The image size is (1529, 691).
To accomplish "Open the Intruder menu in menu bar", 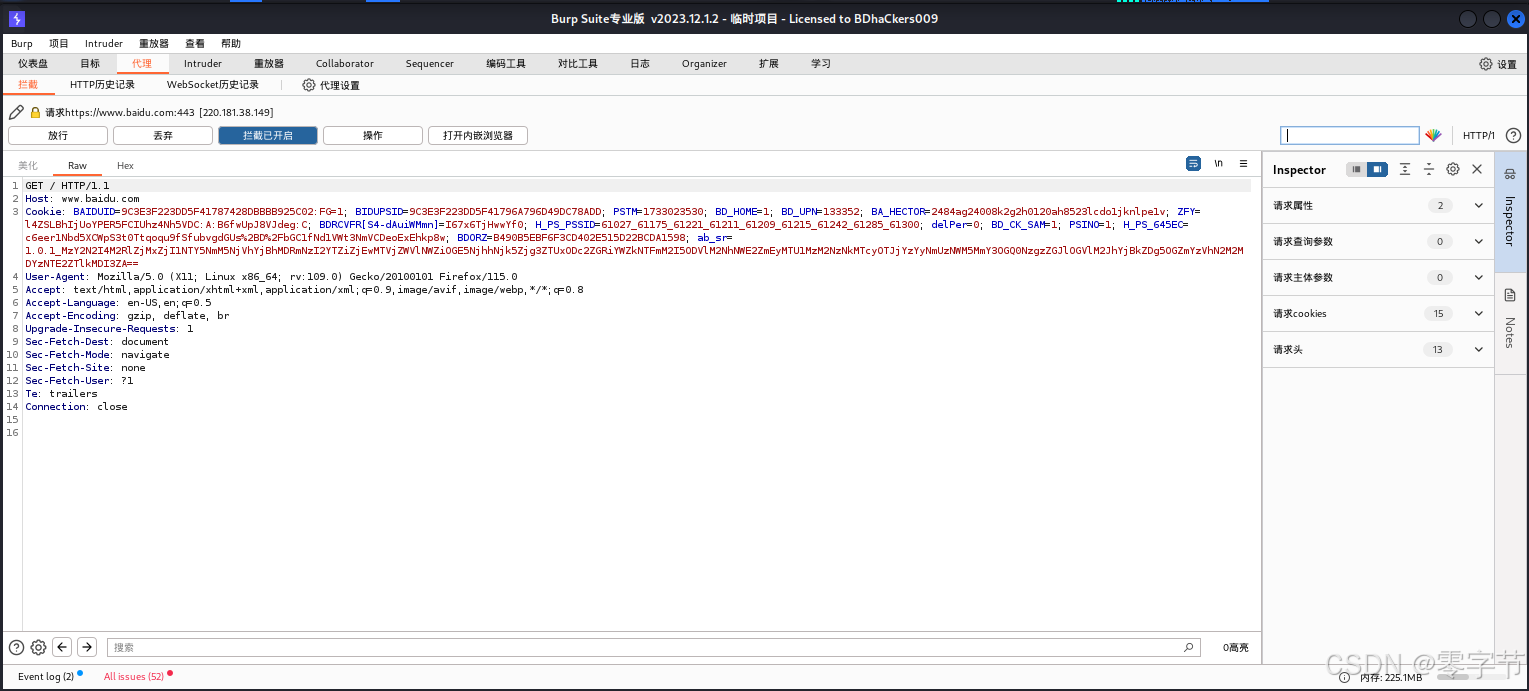I will (x=104, y=44).
